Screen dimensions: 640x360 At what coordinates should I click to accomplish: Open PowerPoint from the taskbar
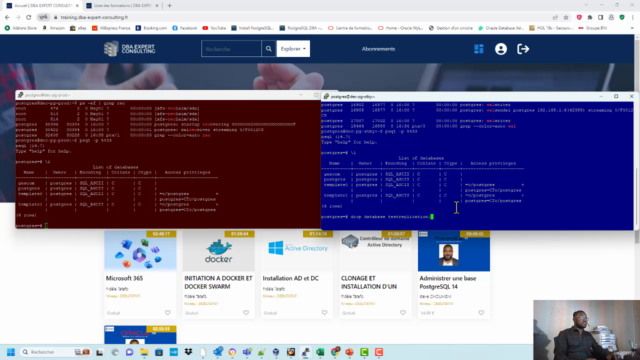pyautogui.click(x=349, y=352)
